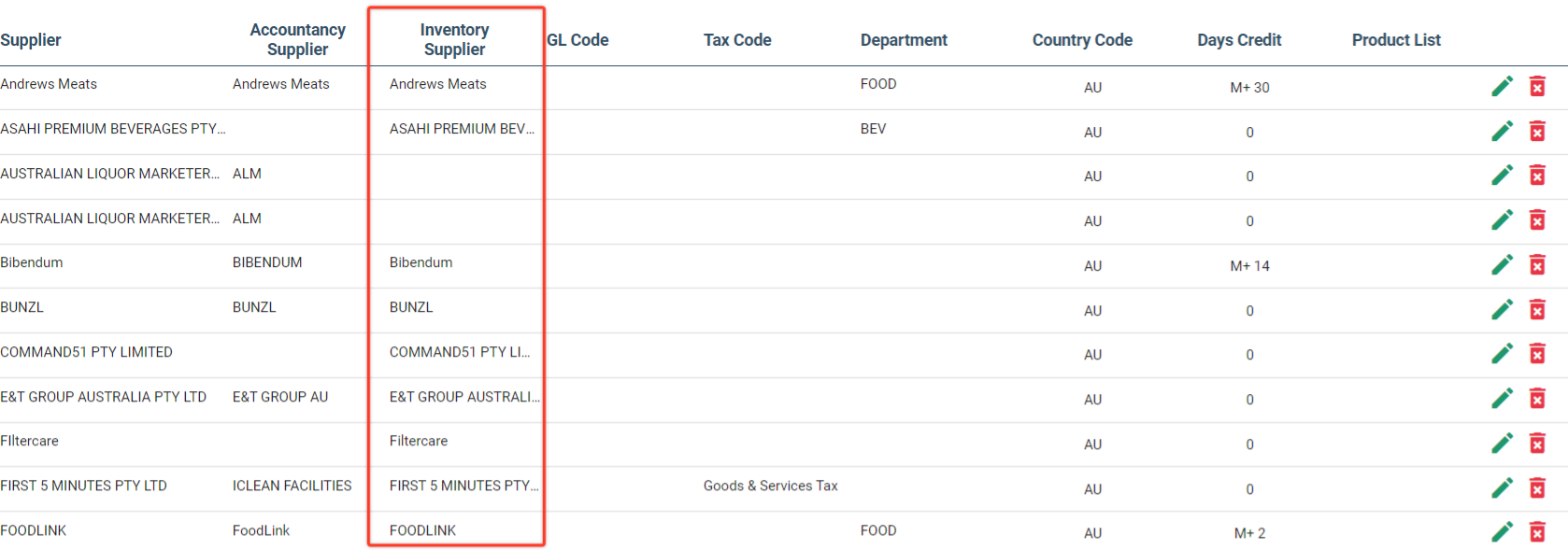The width and height of the screenshot is (1568, 550).
Task: Select FOOD department in FOODLINK row
Action: [878, 530]
